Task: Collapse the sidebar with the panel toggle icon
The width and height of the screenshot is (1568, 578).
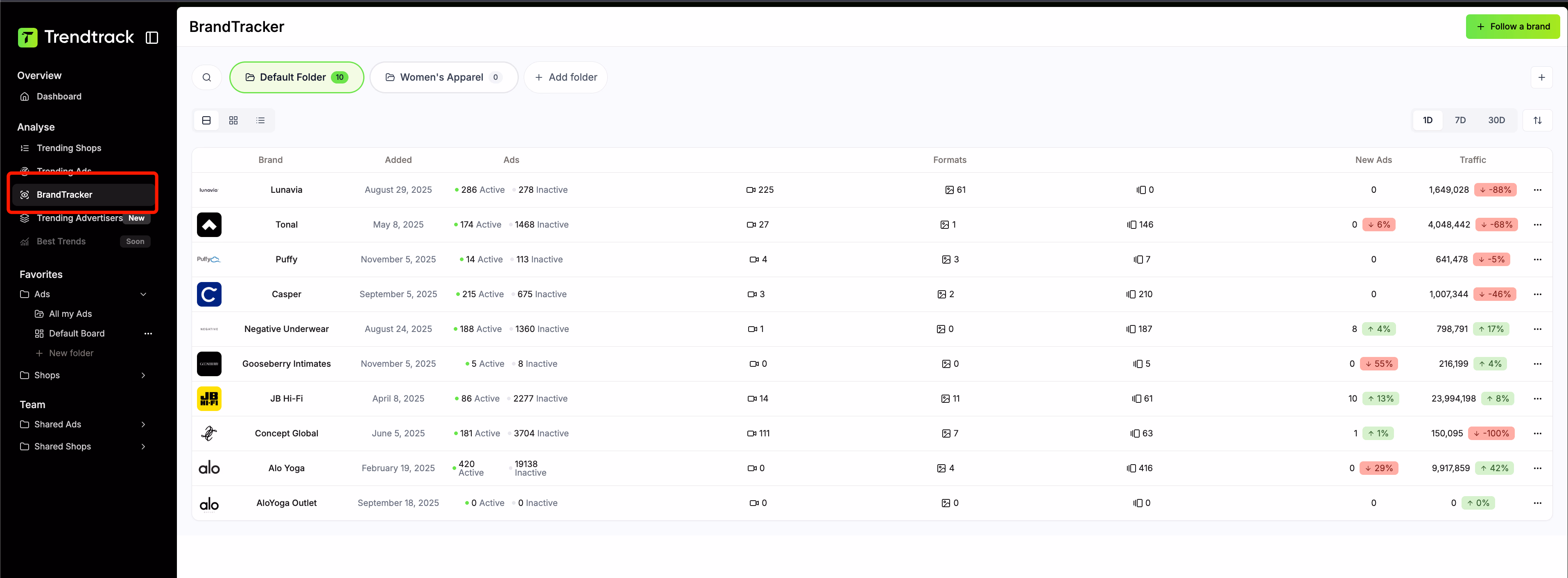Action: [x=152, y=37]
